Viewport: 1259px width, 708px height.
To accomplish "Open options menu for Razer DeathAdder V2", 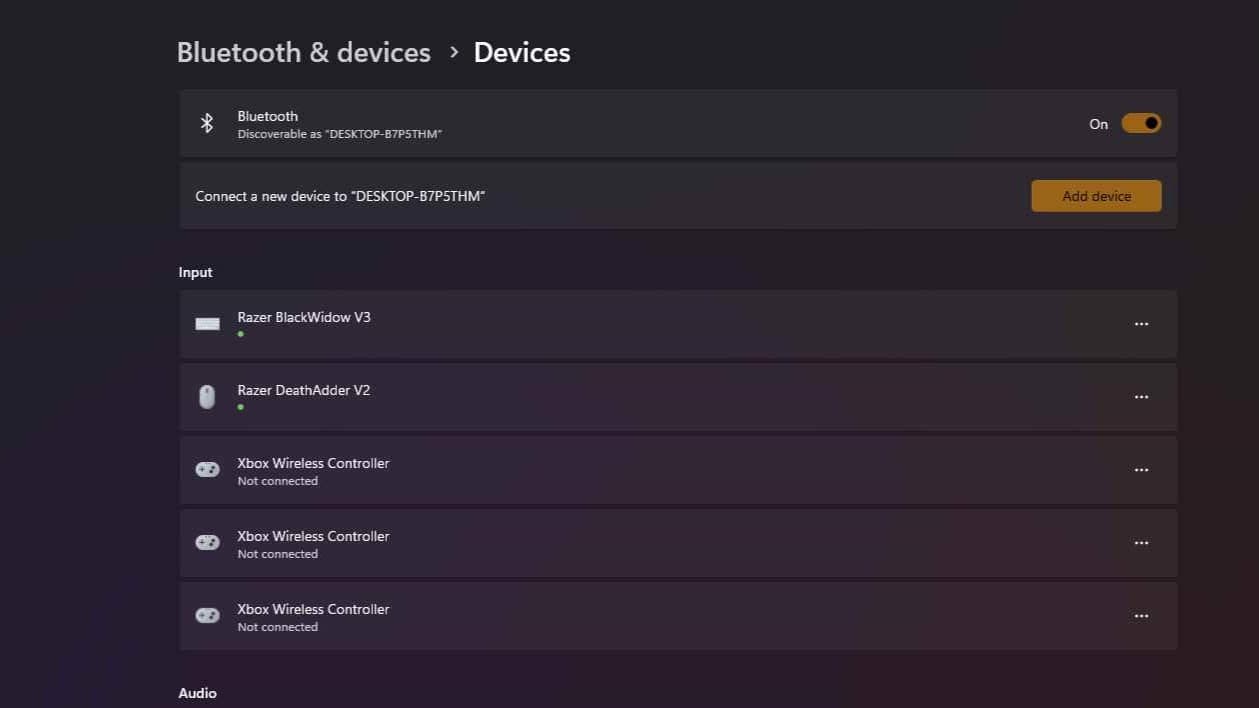I will [x=1141, y=396].
